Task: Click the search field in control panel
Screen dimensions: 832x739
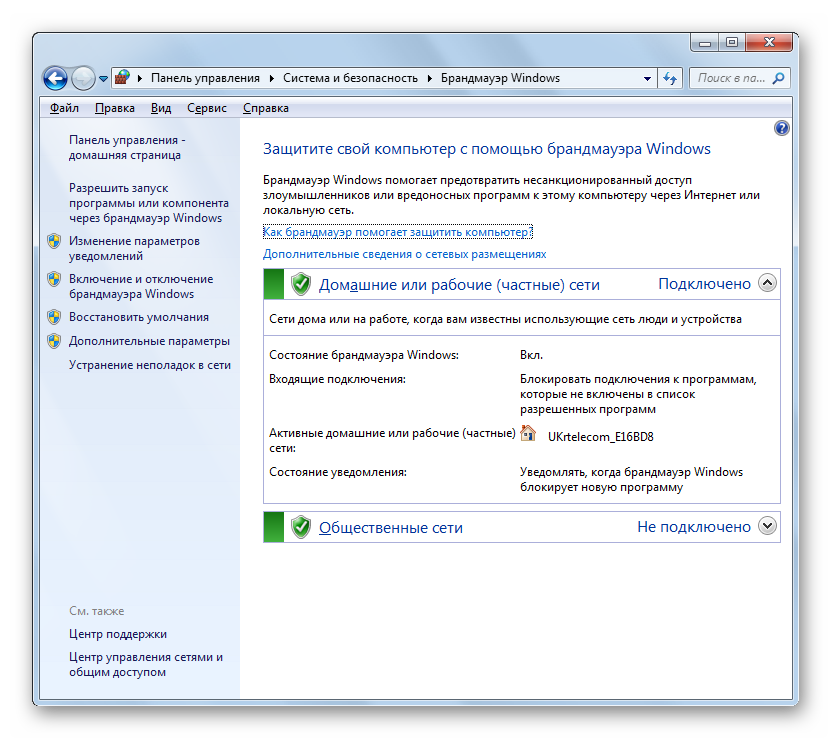Action: coord(732,78)
